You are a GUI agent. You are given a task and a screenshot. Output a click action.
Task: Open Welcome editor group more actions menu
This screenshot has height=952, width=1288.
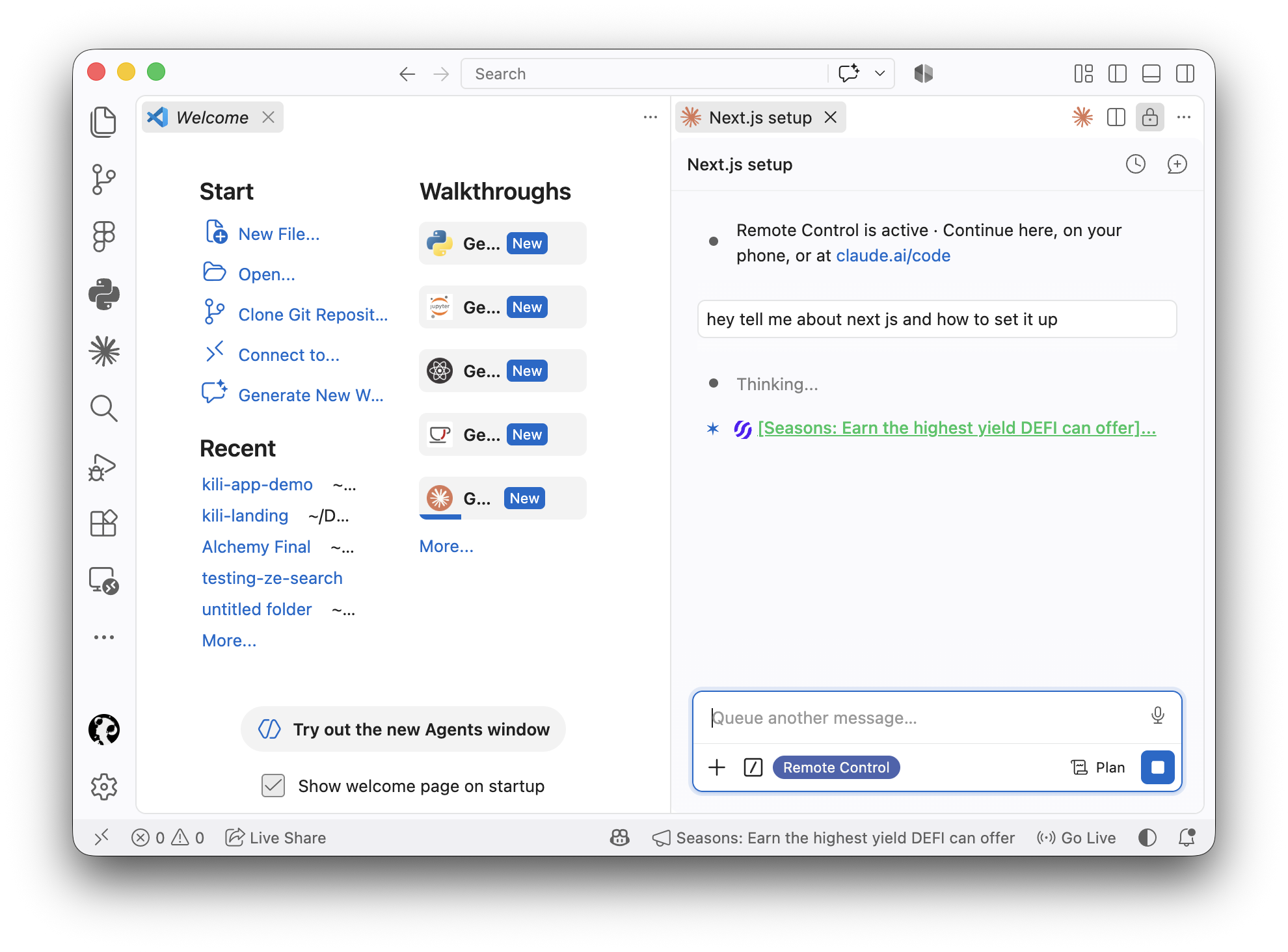pyautogui.click(x=651, y=117)
